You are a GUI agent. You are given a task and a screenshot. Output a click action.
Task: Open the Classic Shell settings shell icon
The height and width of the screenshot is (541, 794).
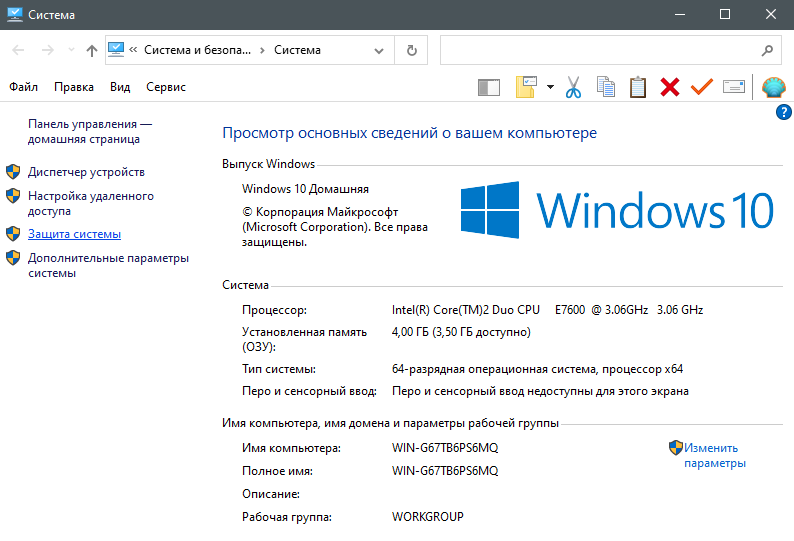point(774,88)
